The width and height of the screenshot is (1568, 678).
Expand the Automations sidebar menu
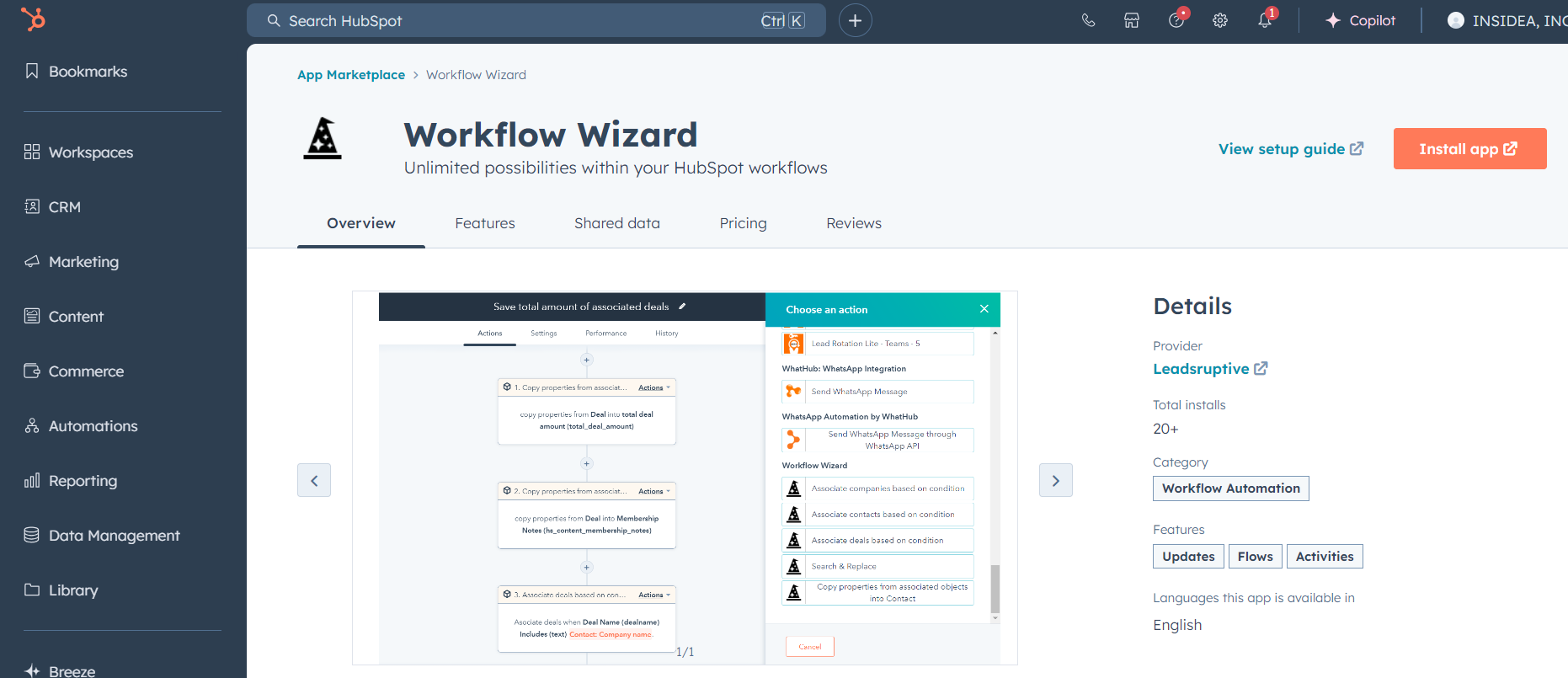click(x=93, y=426)
